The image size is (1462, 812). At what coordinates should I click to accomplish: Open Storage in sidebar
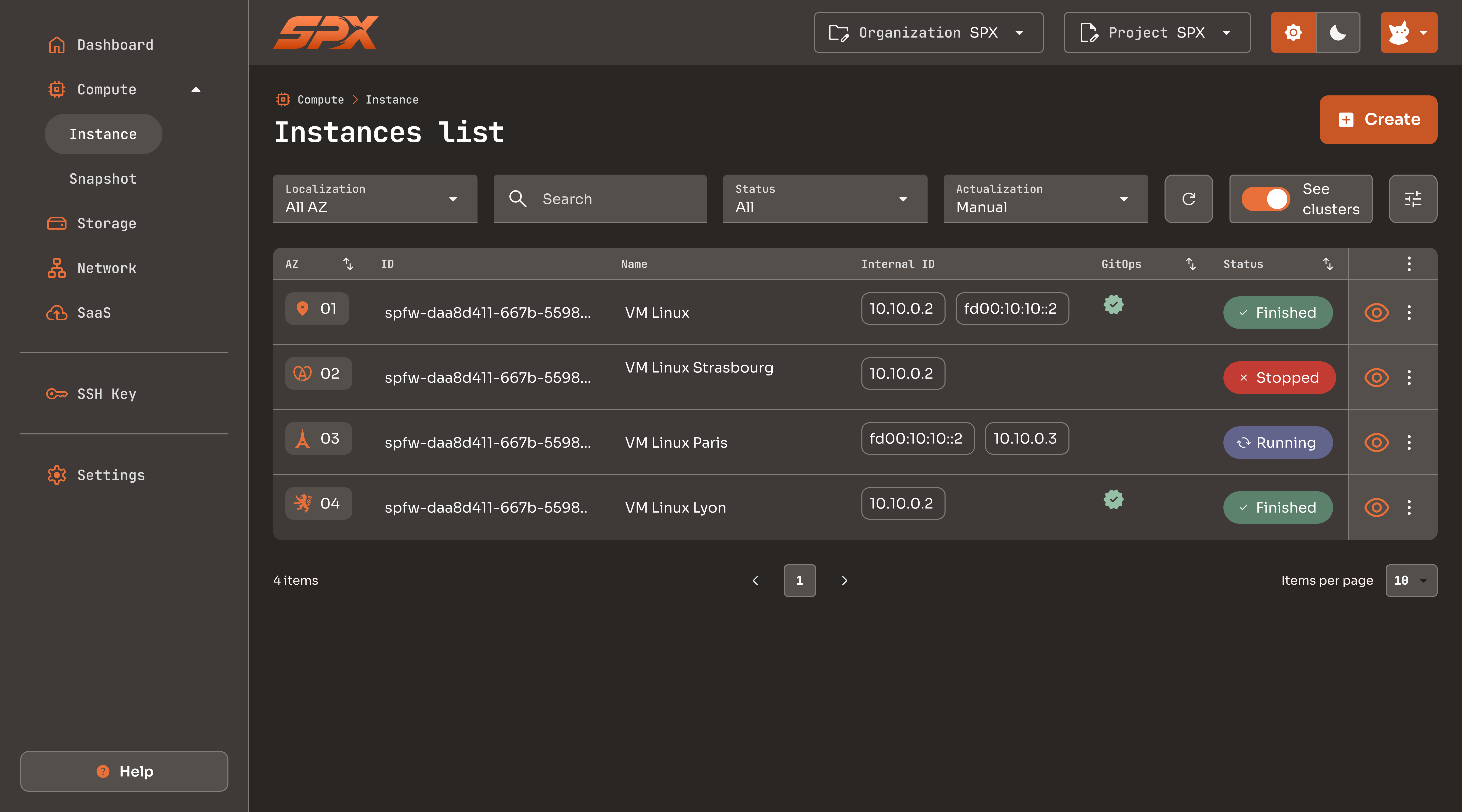coord(107,224)
